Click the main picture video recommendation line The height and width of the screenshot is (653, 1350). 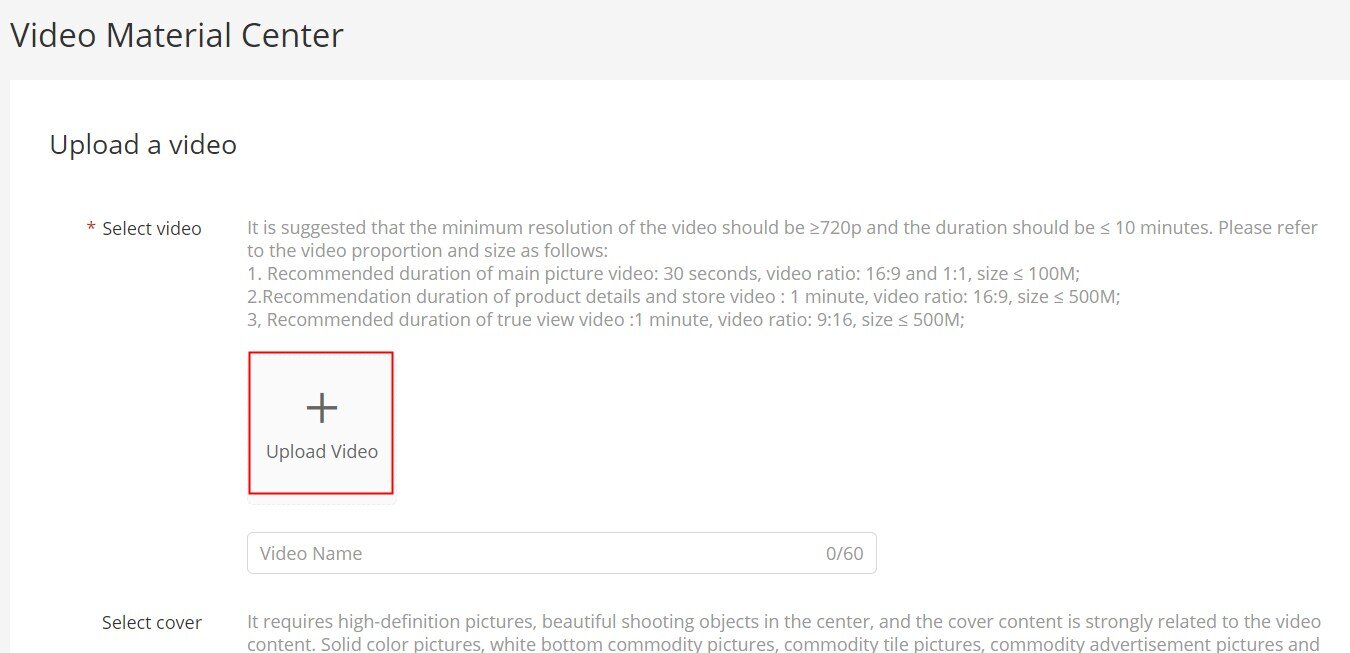[664, 274]
